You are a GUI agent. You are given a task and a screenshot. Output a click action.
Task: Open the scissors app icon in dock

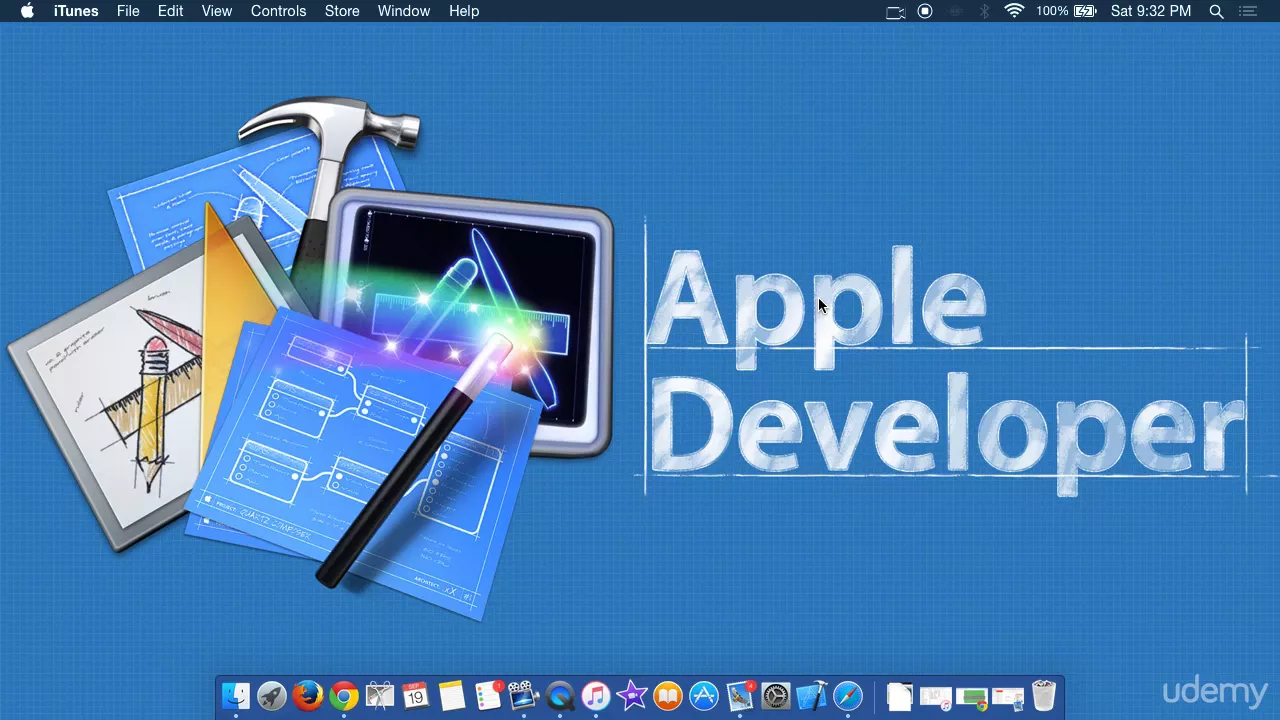[x=380, y=696]
